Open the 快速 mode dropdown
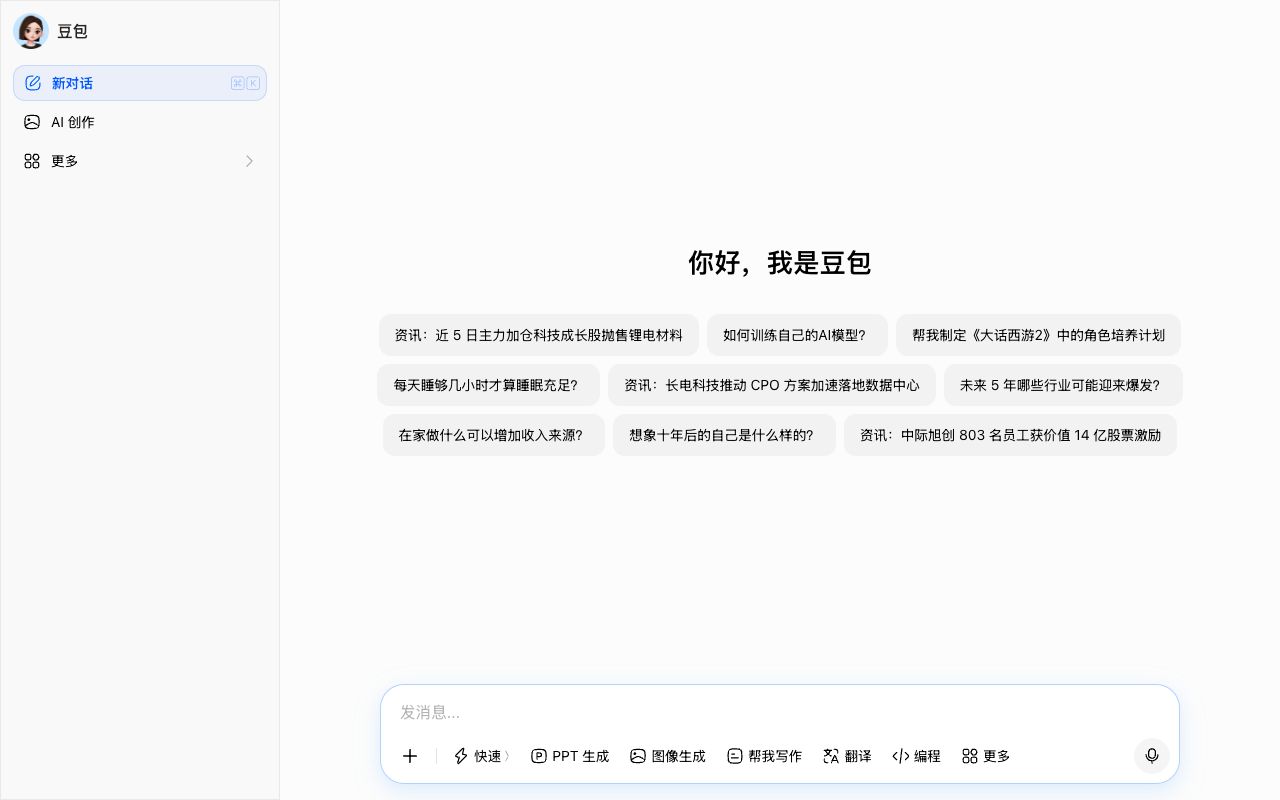This screenshot has width=1280, height=800. point(482,756)
